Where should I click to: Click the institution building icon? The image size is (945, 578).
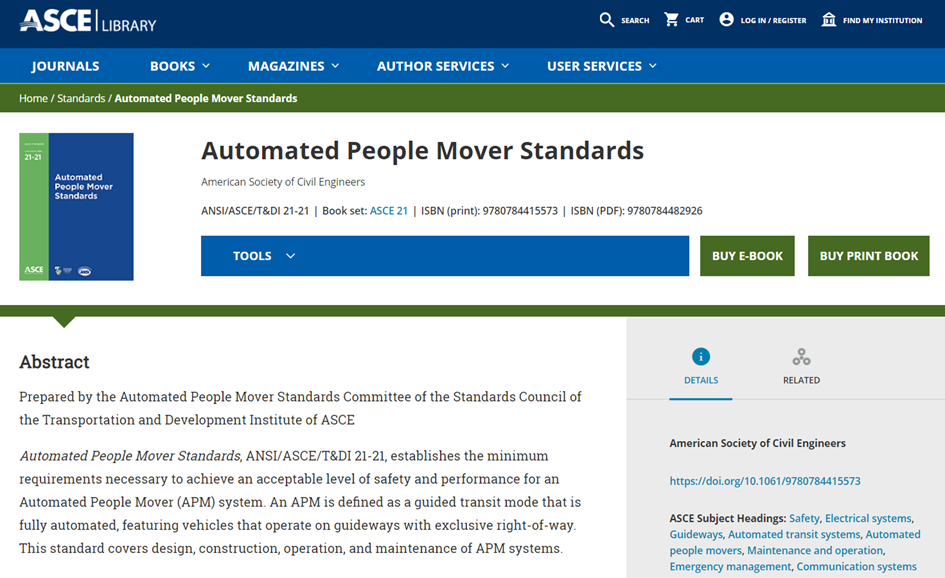pyautogui.click(x=829, y=19)
